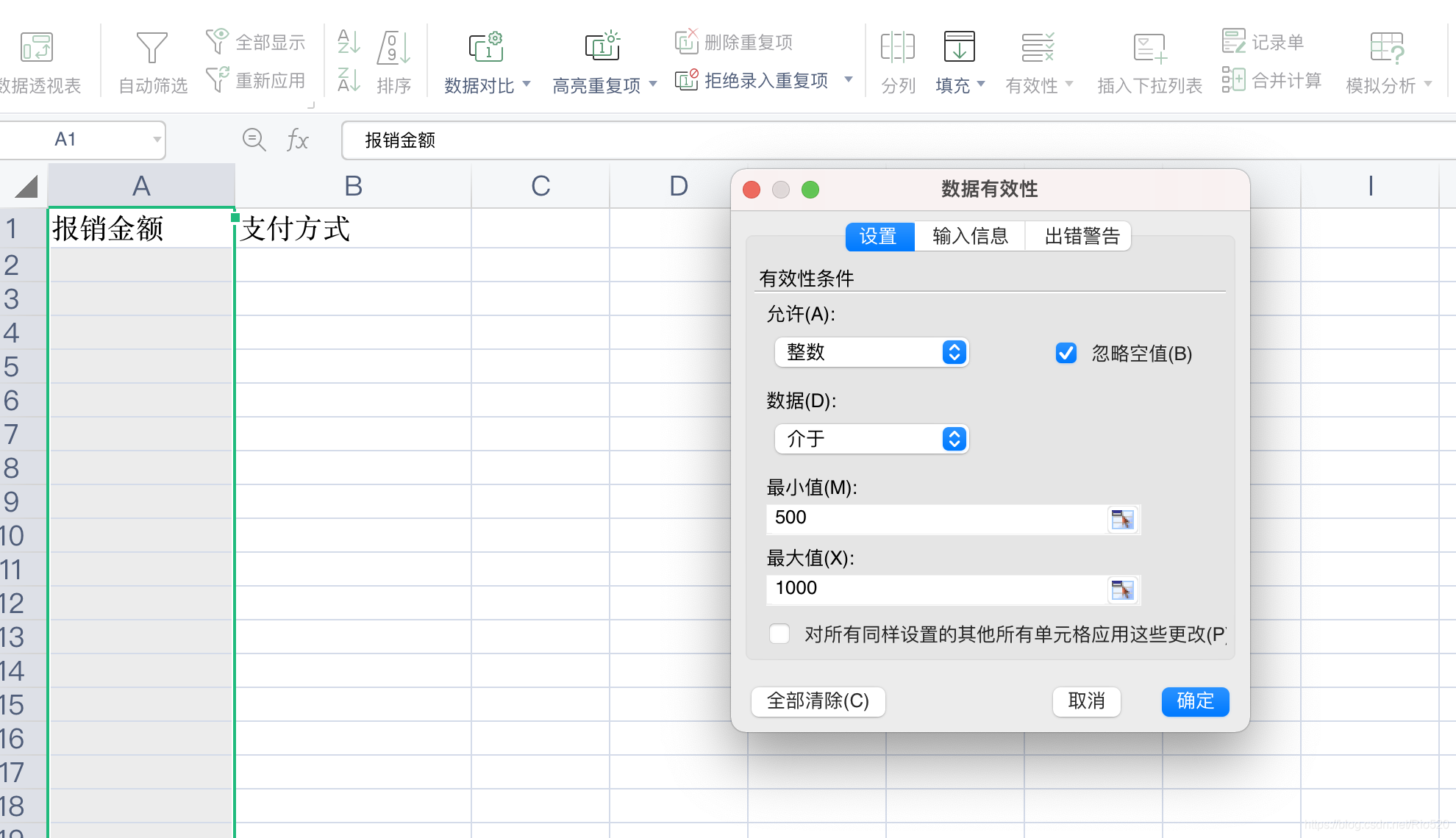Select cell A1 containing 报销金额

click(x=141, y=229)
